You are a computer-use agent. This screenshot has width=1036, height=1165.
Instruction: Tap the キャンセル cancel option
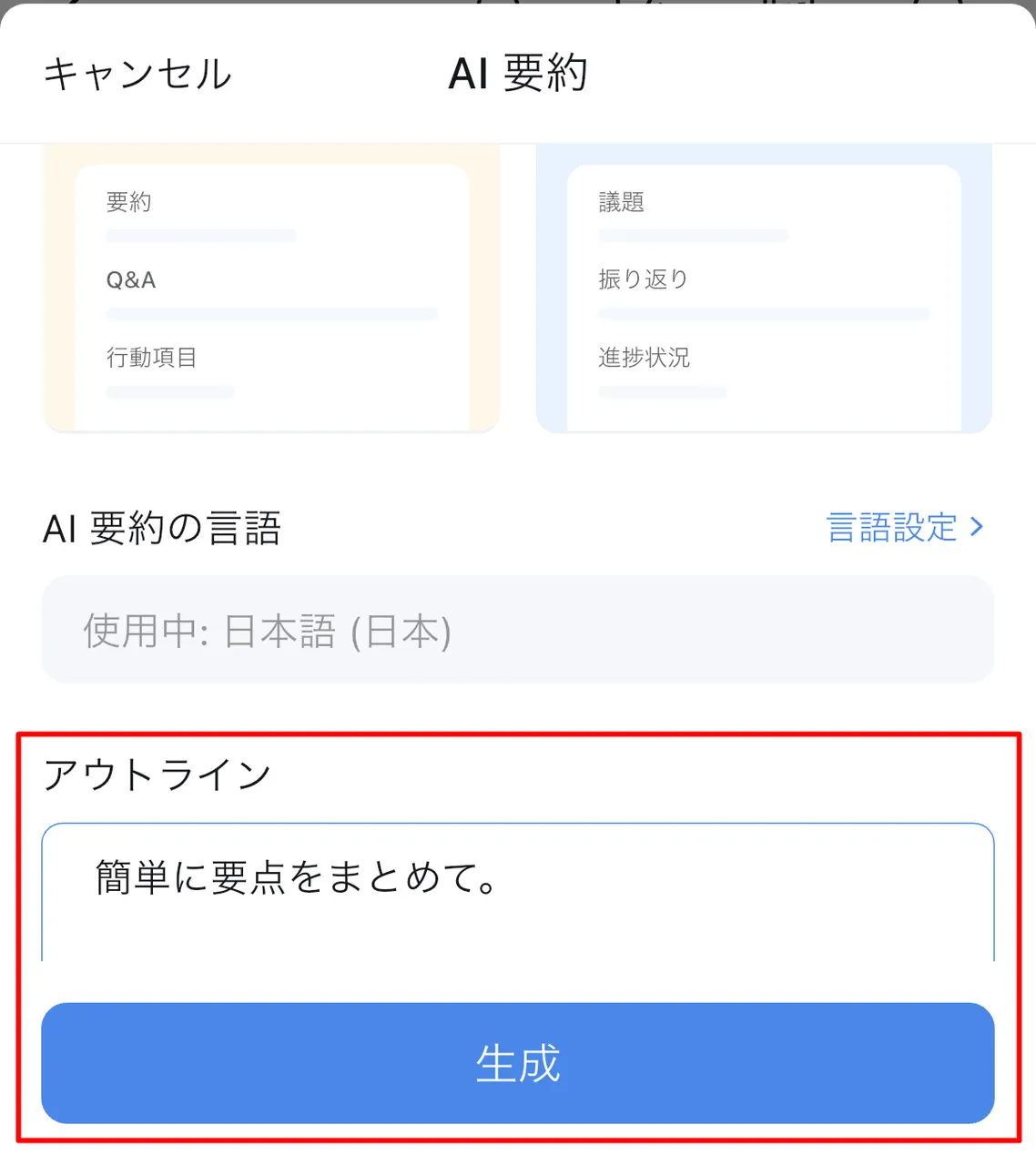click(x=137, y=76)
